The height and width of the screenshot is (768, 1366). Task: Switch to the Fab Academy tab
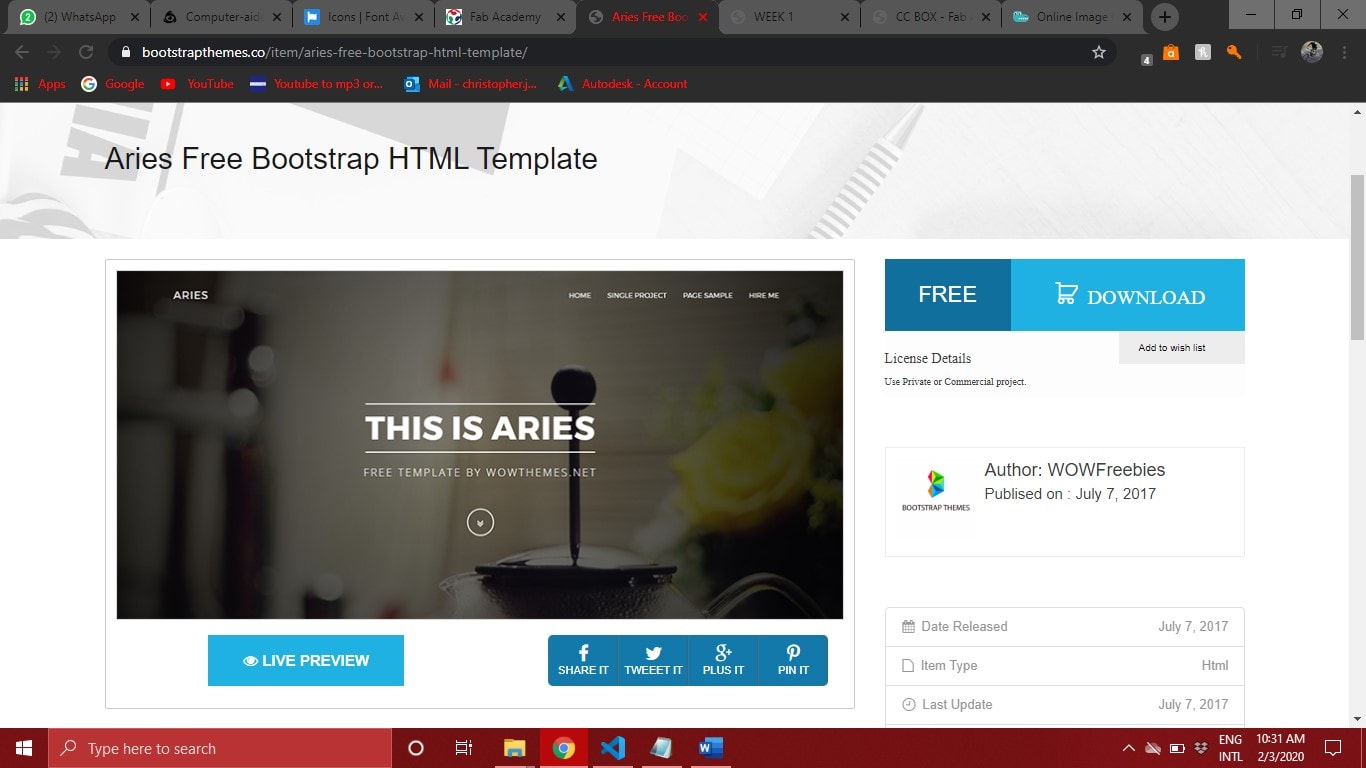click(506, 17)
